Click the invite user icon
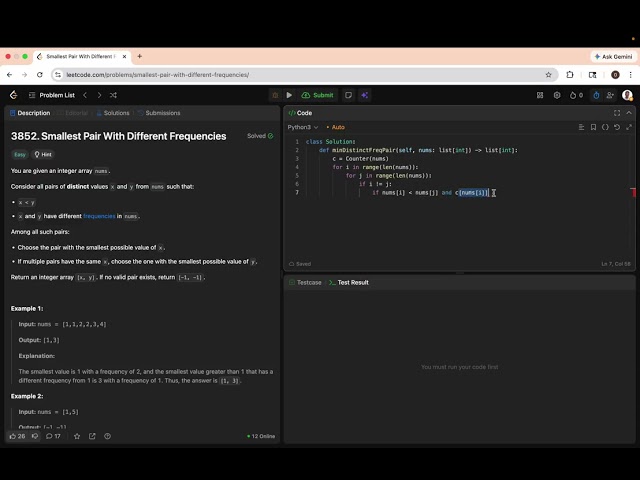Image resolution: width=640 pixels, height=480 pixels. point(610,95)
